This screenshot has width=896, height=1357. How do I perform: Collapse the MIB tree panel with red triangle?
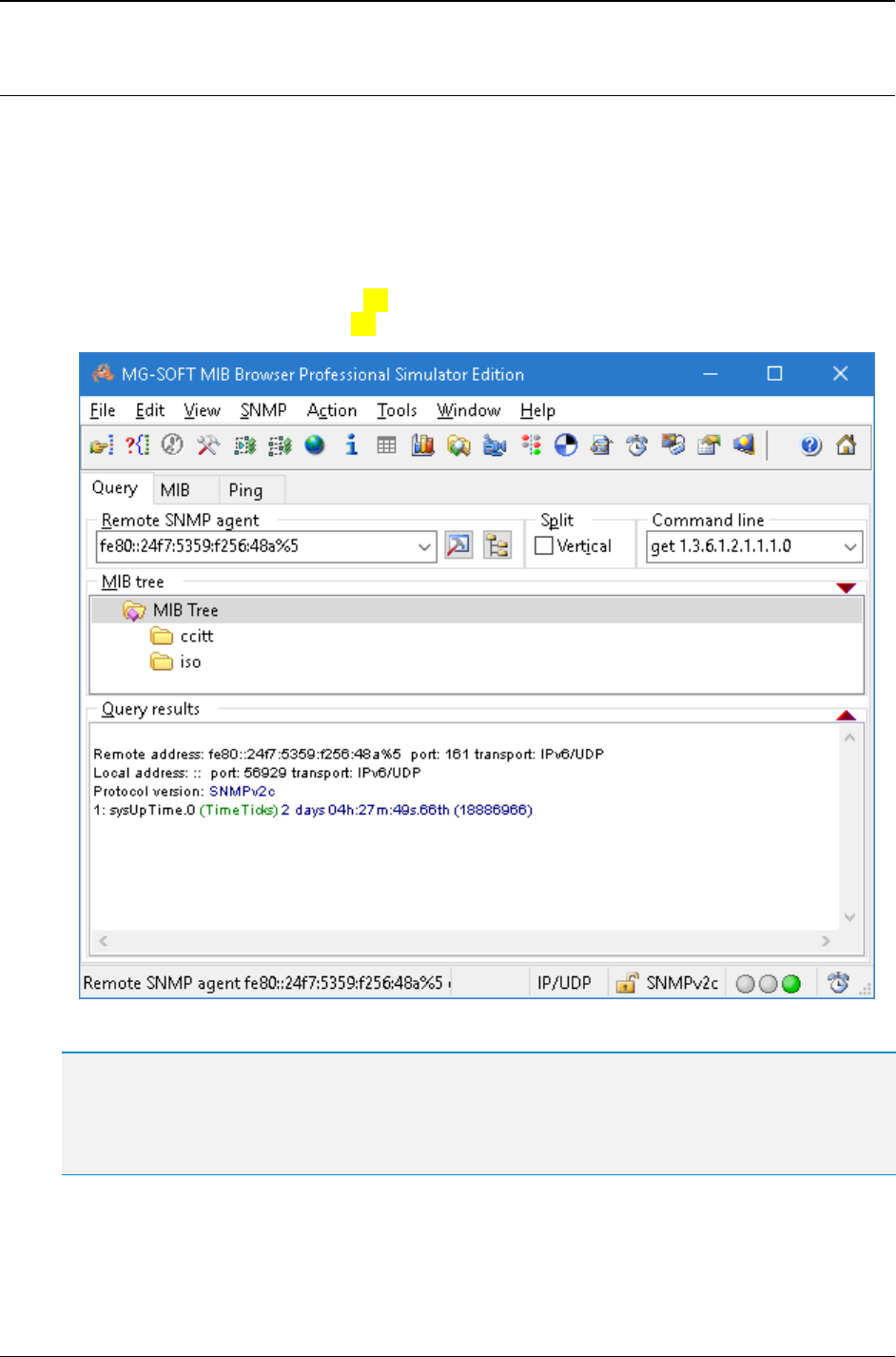pos(846,587)
